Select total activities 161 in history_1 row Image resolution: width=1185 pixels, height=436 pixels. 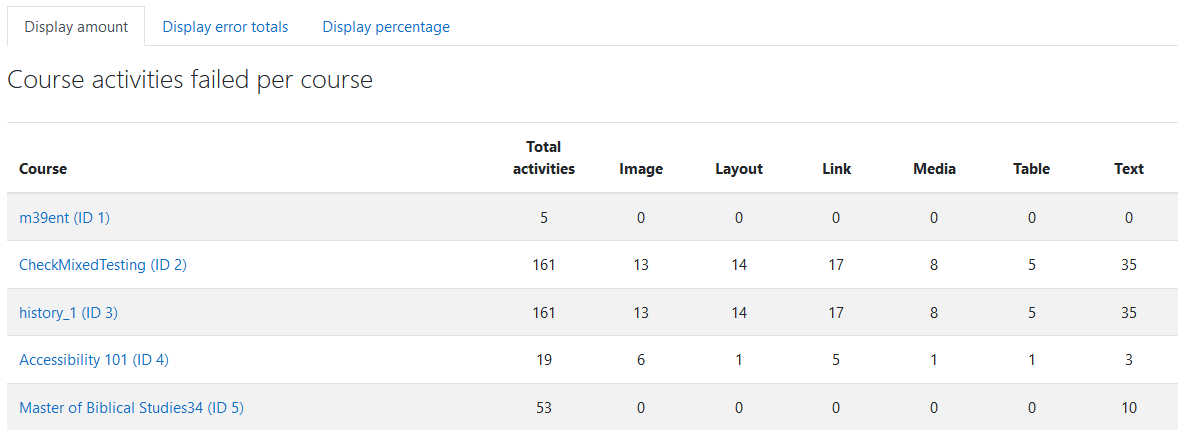(544, 313)
